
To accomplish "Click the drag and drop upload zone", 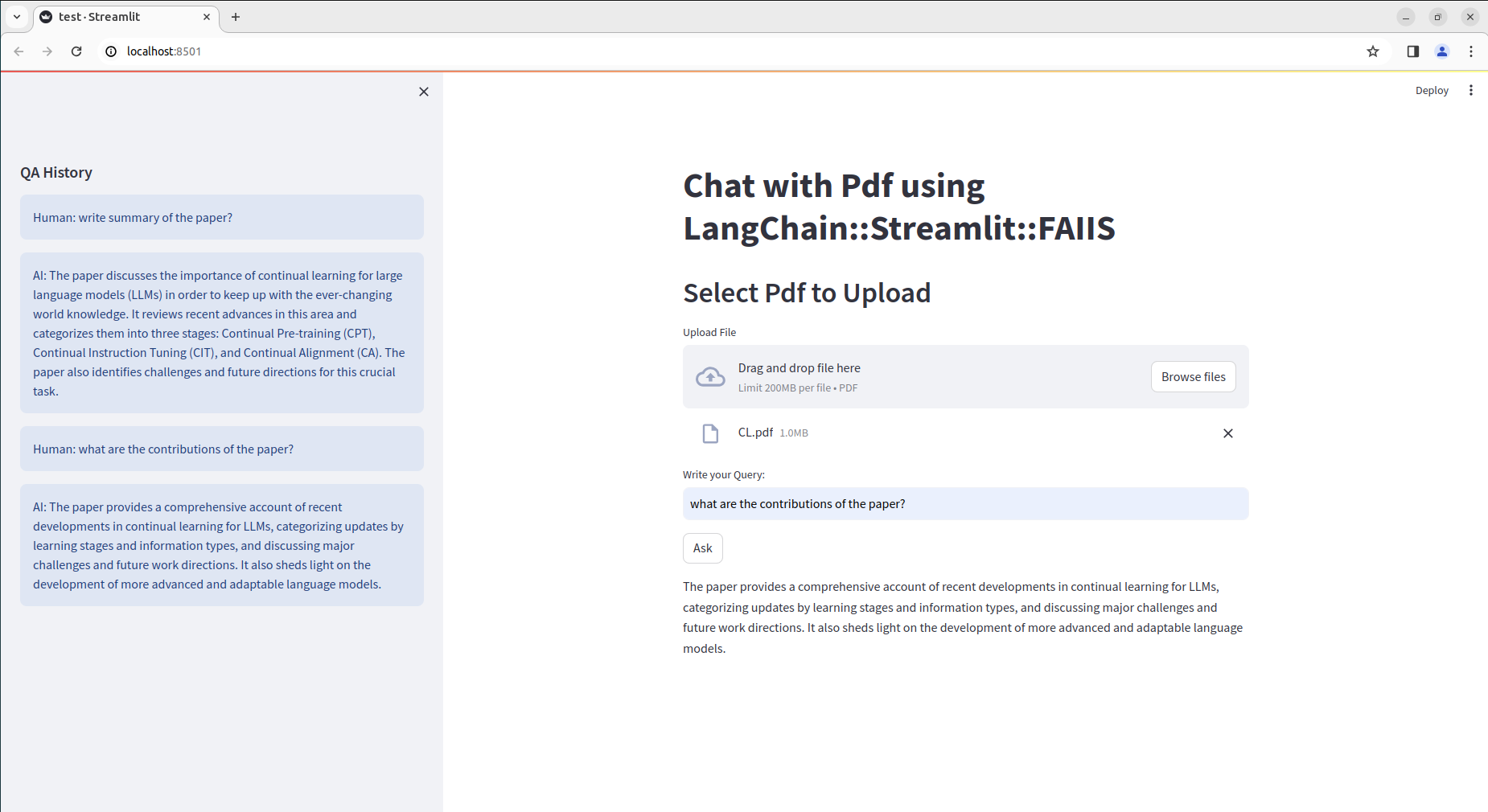I will [965, 377].
